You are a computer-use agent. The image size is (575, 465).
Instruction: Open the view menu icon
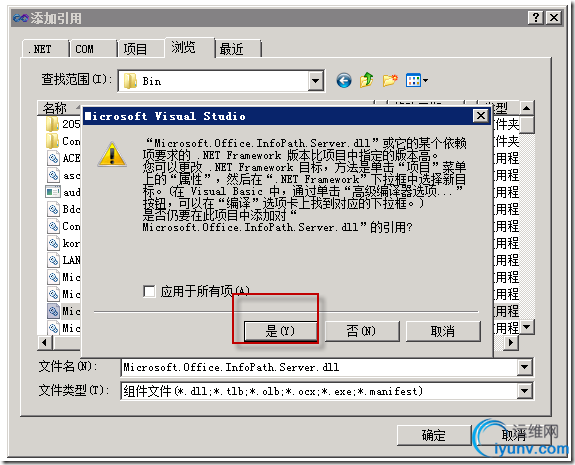(x=417, y=80)
